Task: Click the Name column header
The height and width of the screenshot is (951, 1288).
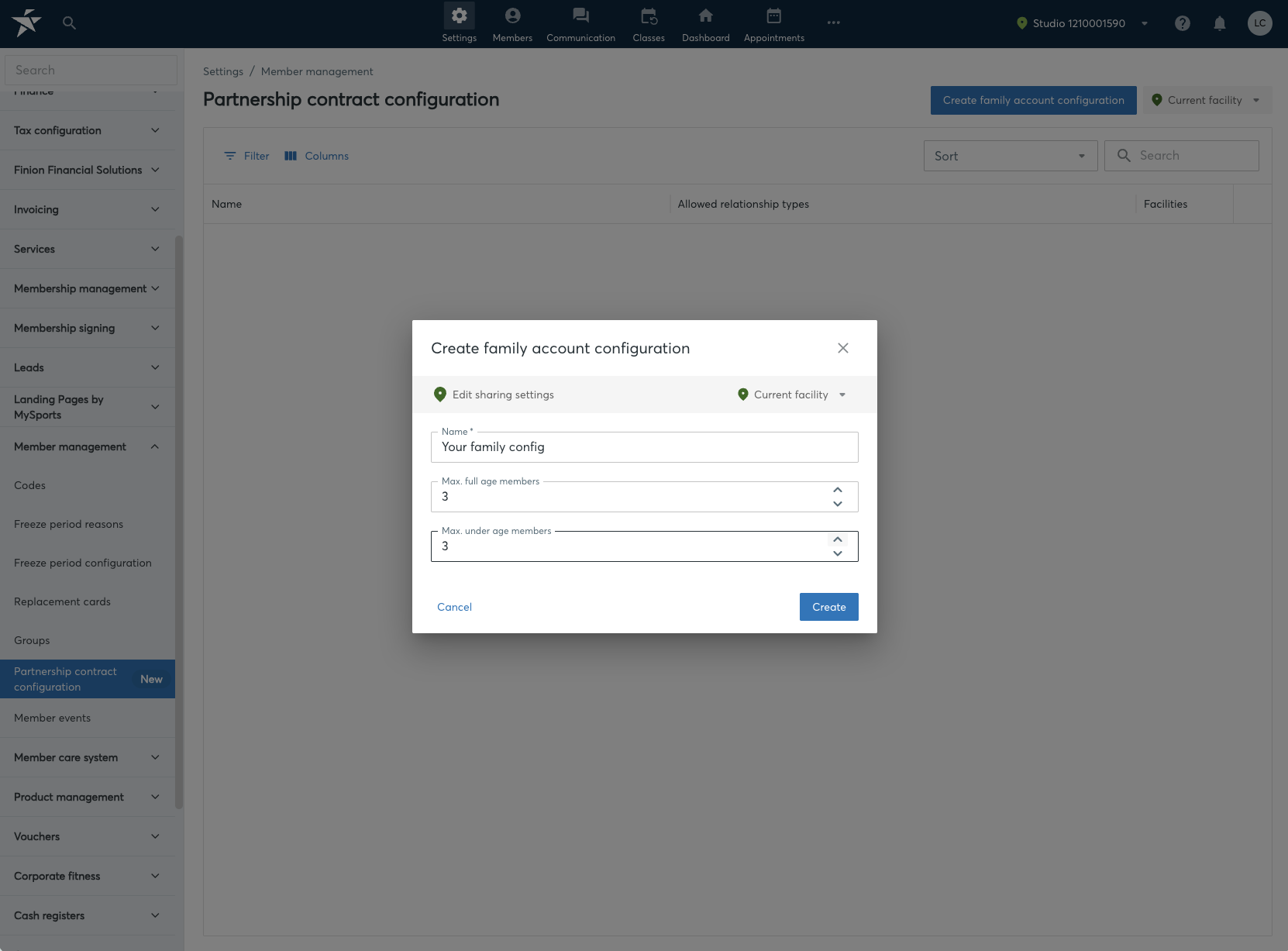Action: (436, 204)
